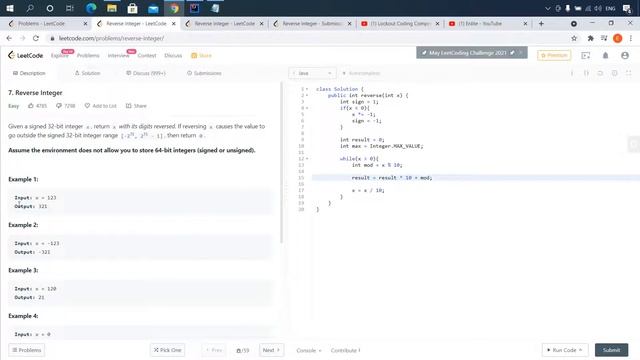640x360 pixels.
Task: Open the LeetCode account profile icon
Action: pos(625,55)
